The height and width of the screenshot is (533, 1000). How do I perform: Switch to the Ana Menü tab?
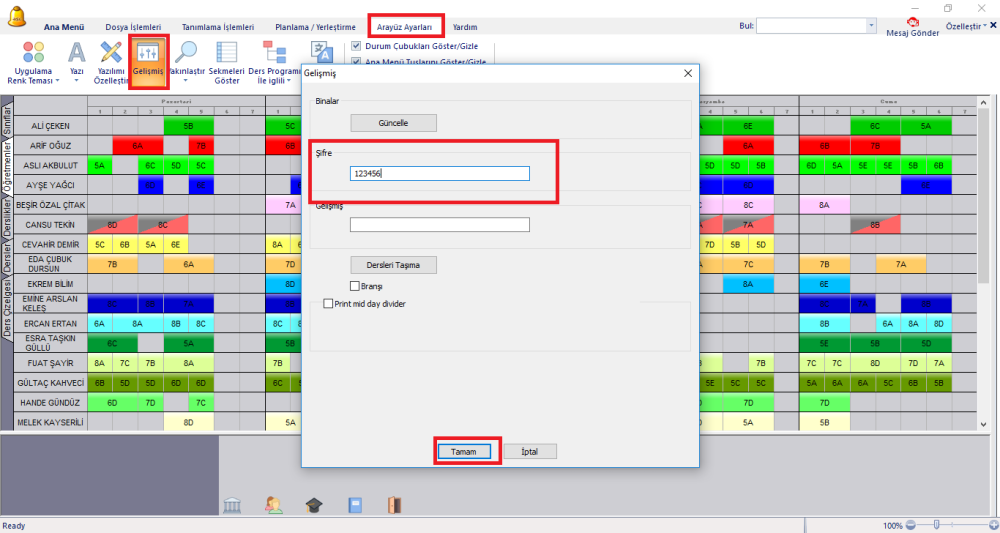[x=64, y=27]
